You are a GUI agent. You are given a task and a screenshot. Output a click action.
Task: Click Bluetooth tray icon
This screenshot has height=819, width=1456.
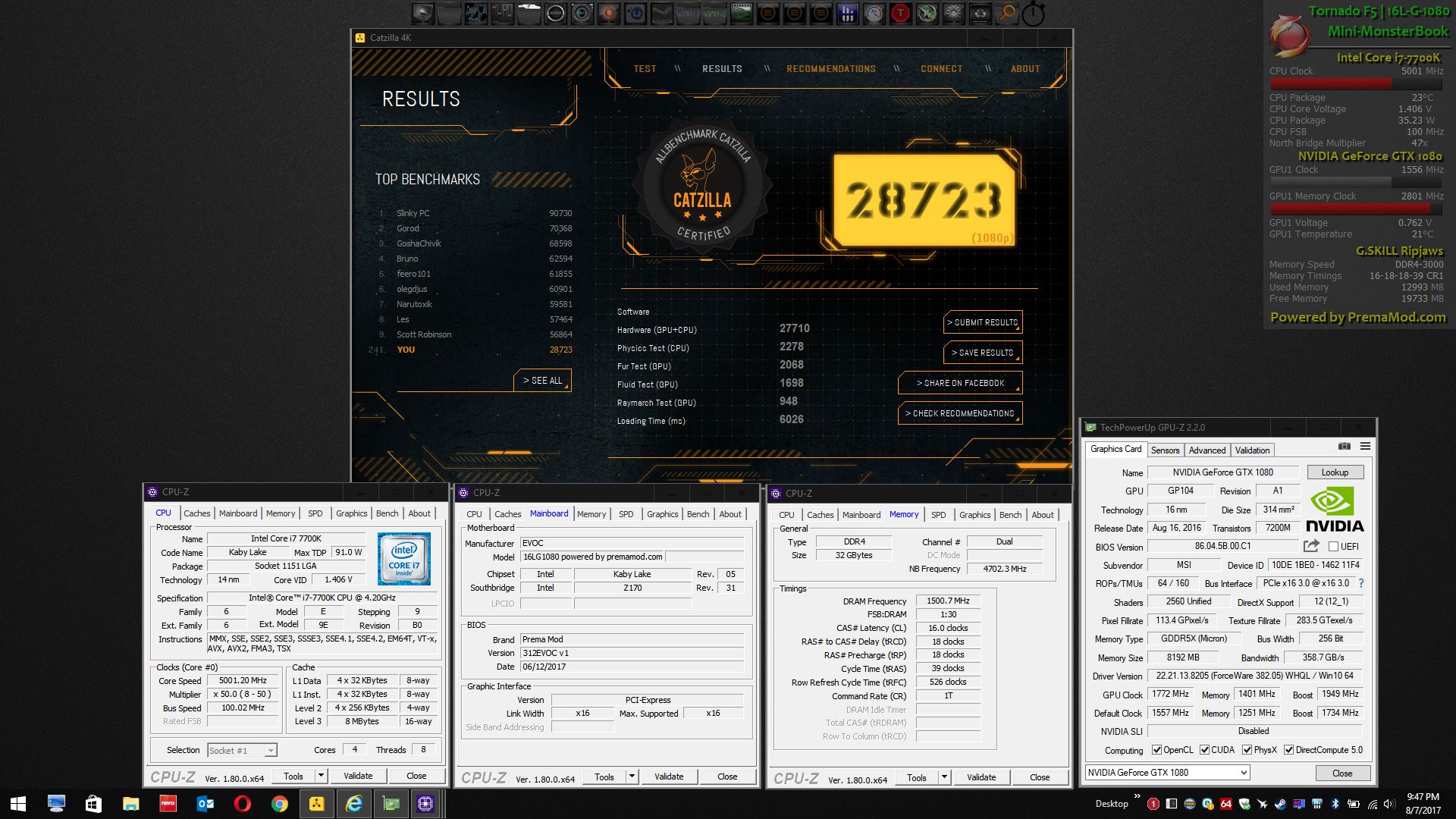coord(1335,804)
